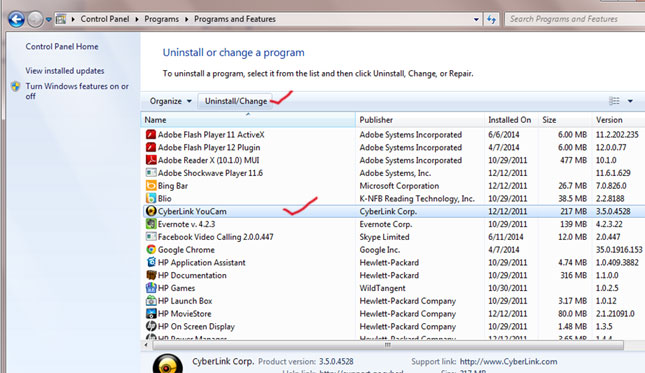Select Evernote v. 4.2.3 name text

point(186,224)
